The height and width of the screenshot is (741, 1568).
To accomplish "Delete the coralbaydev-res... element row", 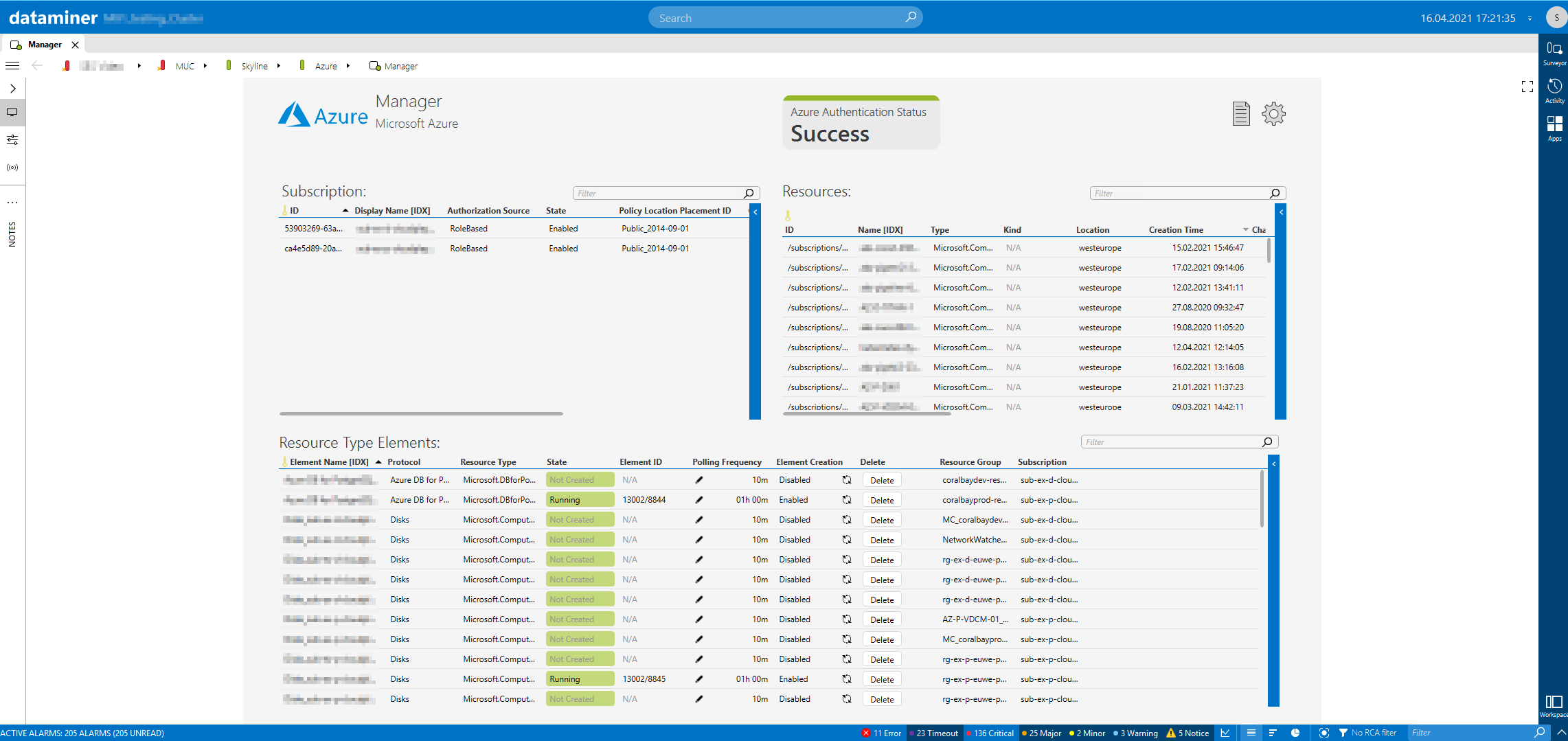I will pos(882,481).
